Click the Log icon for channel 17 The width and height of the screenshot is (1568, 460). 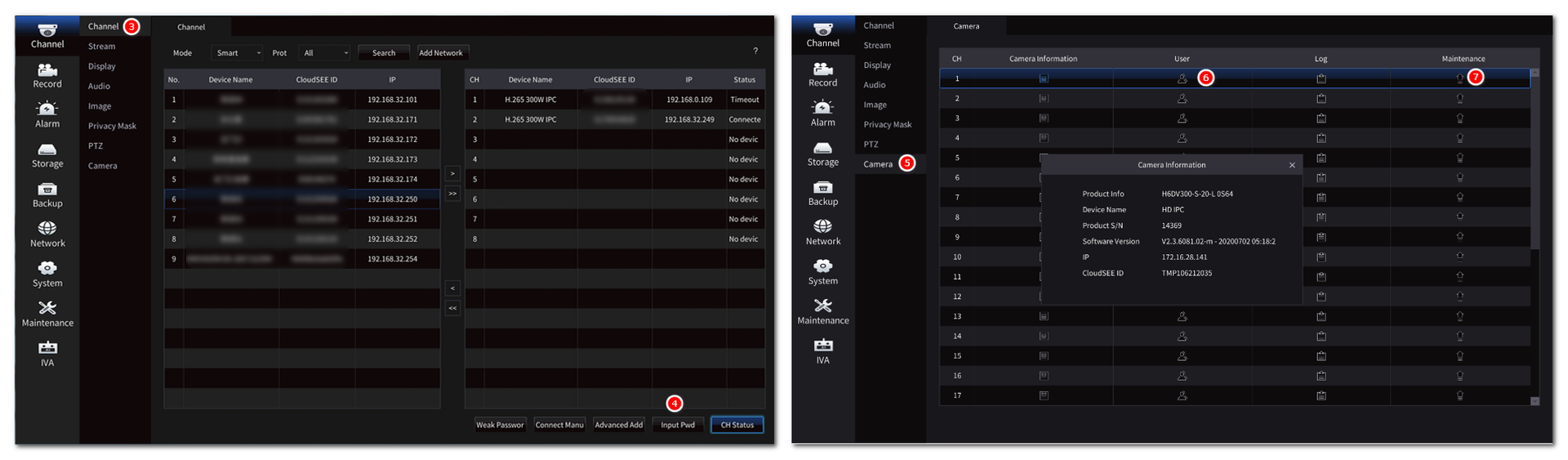1321,395
